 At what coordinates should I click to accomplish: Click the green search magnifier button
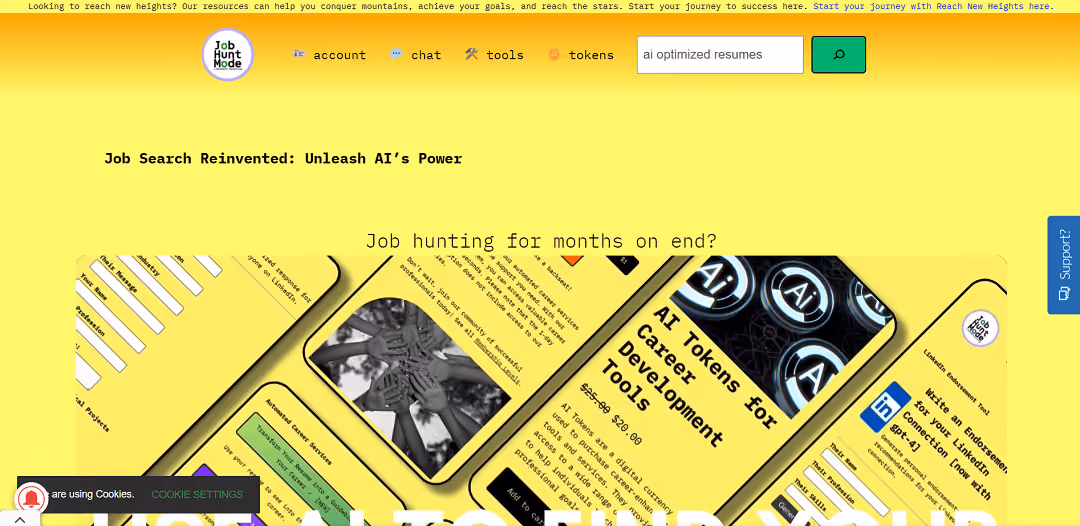[838, 54]
